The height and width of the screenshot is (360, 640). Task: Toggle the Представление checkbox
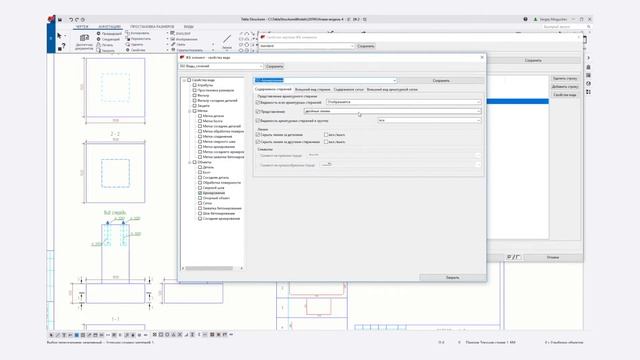click(258, 111)
